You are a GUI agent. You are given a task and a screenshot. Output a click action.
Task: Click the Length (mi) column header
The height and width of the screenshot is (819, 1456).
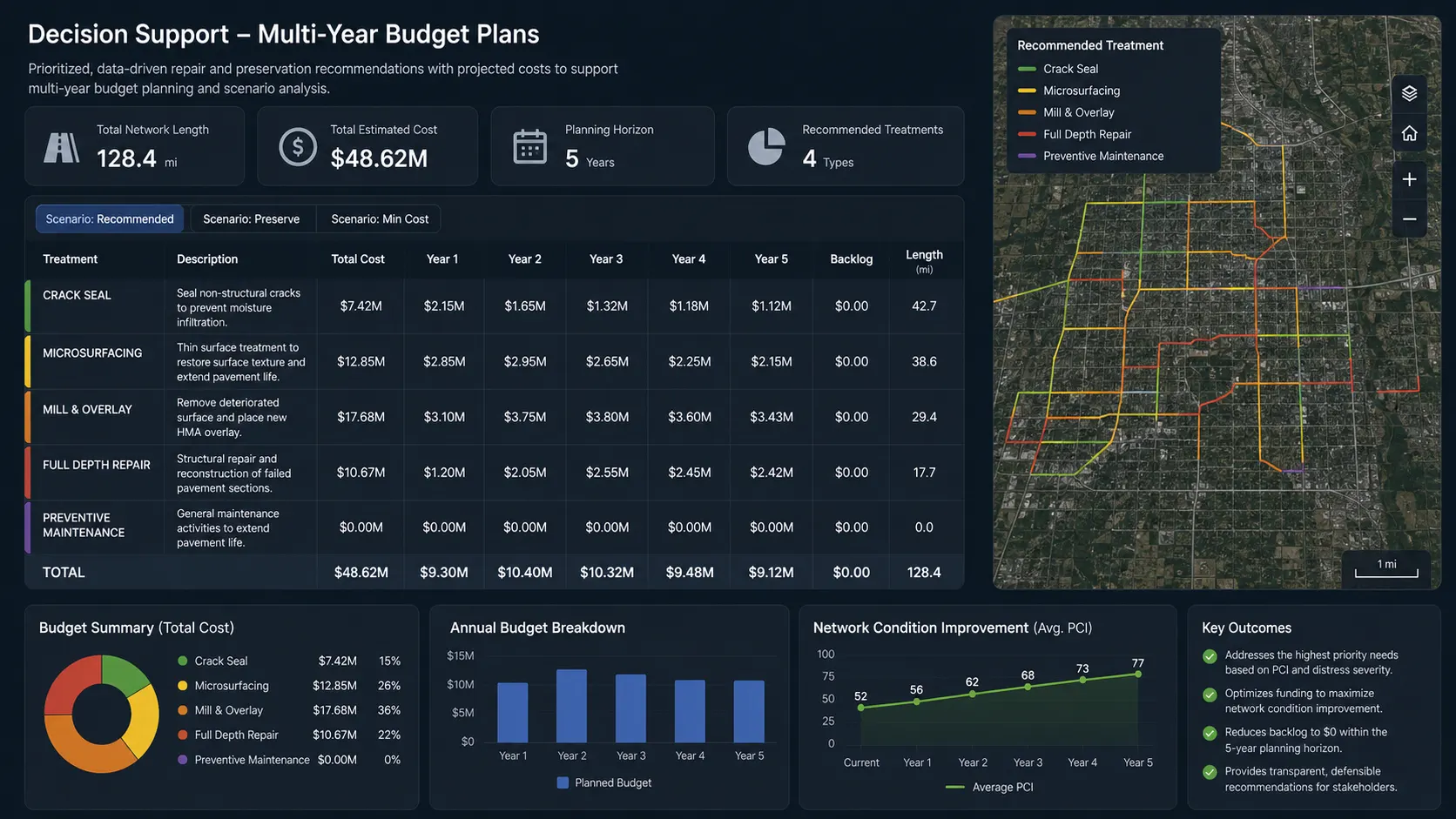point(924,260)
